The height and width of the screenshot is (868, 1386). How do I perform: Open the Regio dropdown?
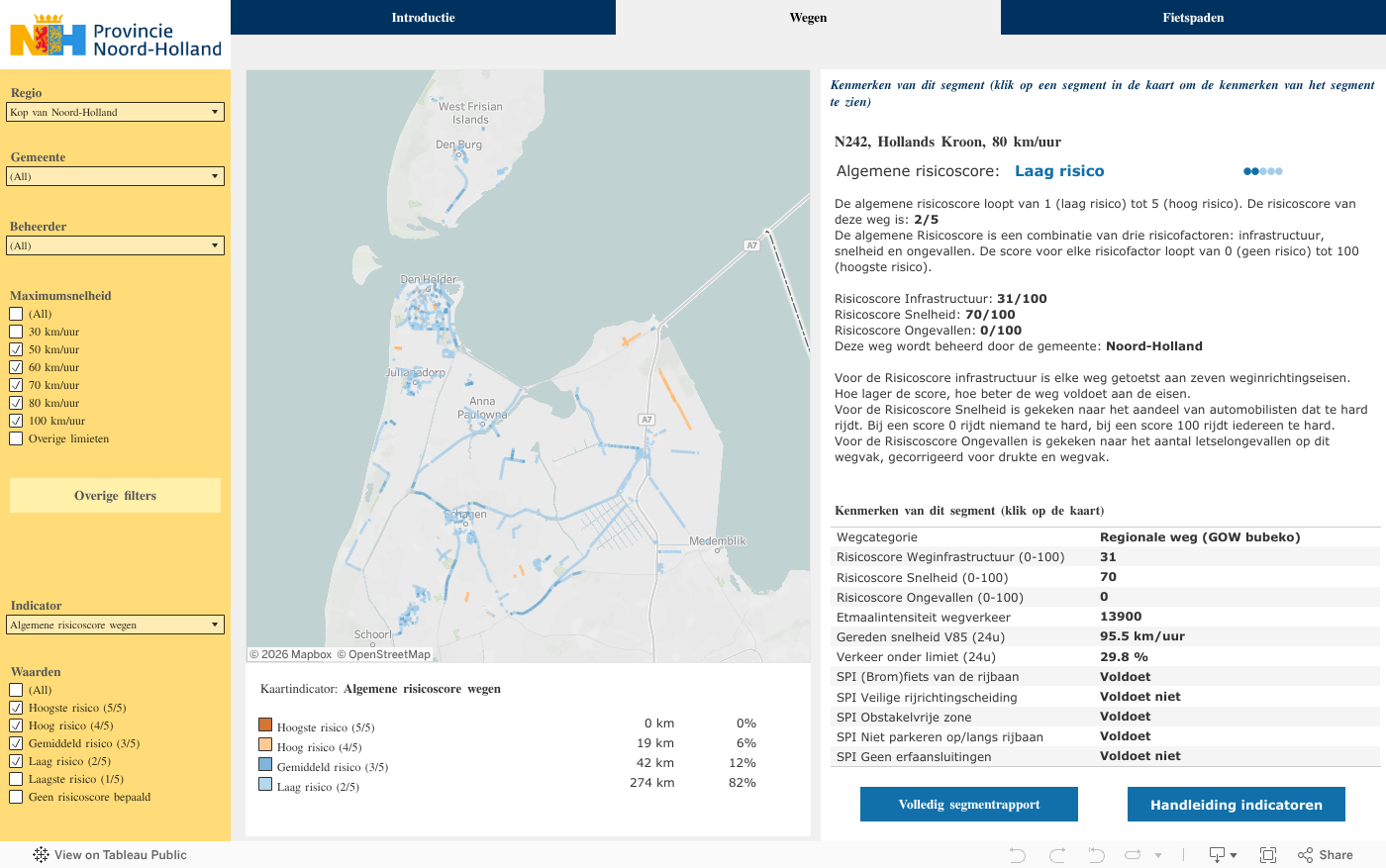[x=115, y=113]
